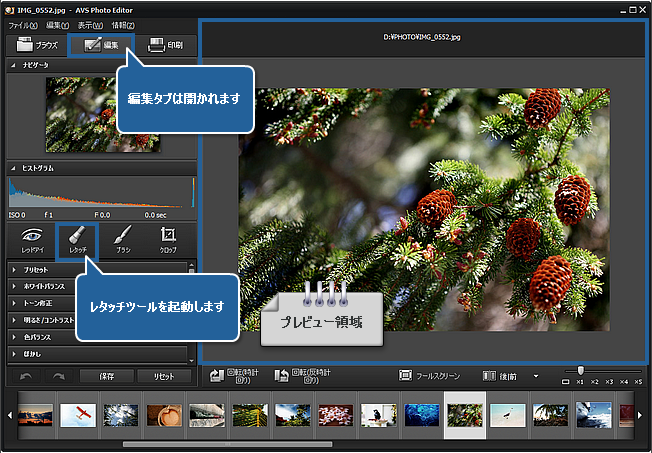Screen dimensions: 652x453
Task: Click the redo arrow button
Action: pos(60,376)
